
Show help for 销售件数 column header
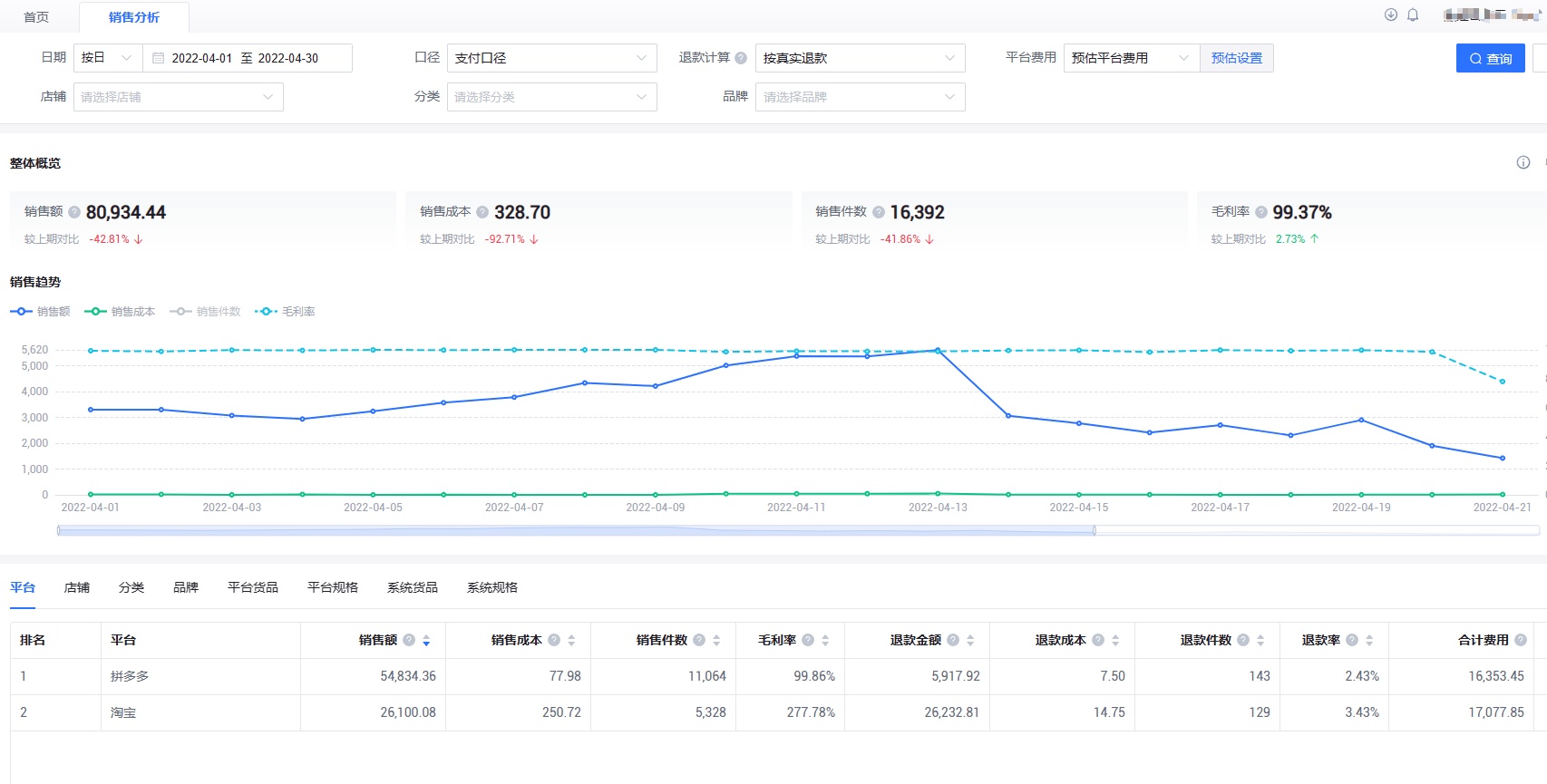pos(699,640)
